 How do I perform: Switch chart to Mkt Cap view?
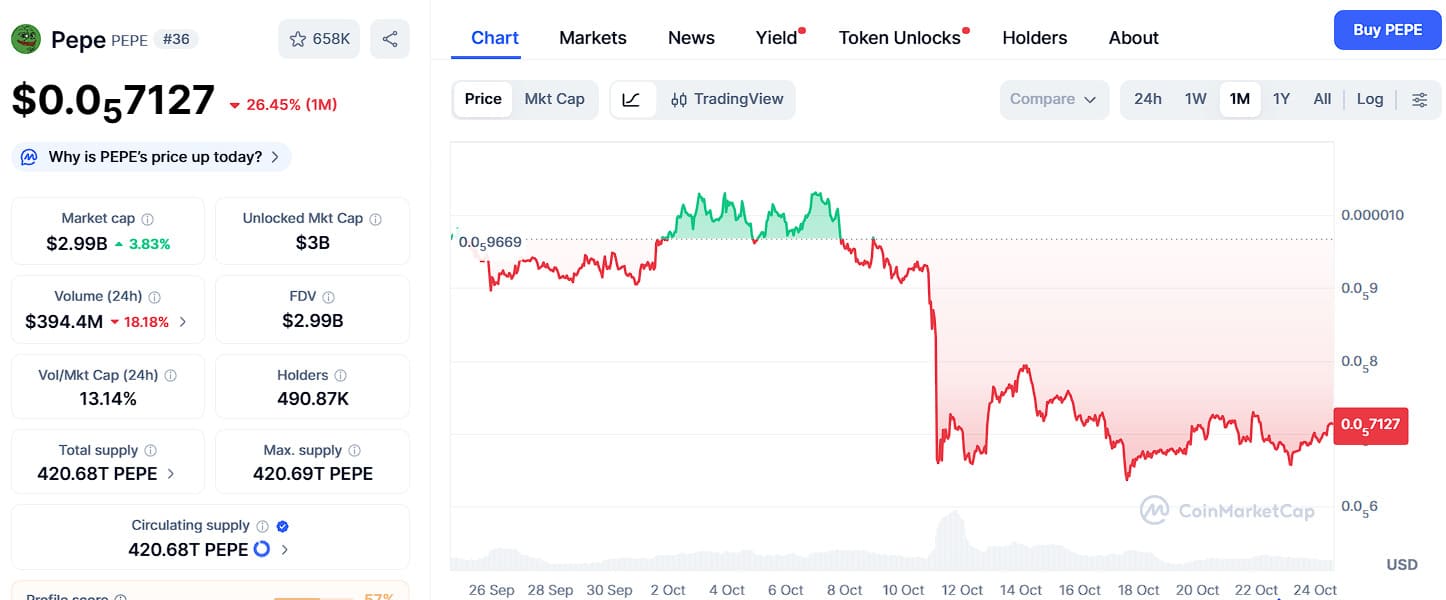tap(554, 99)
